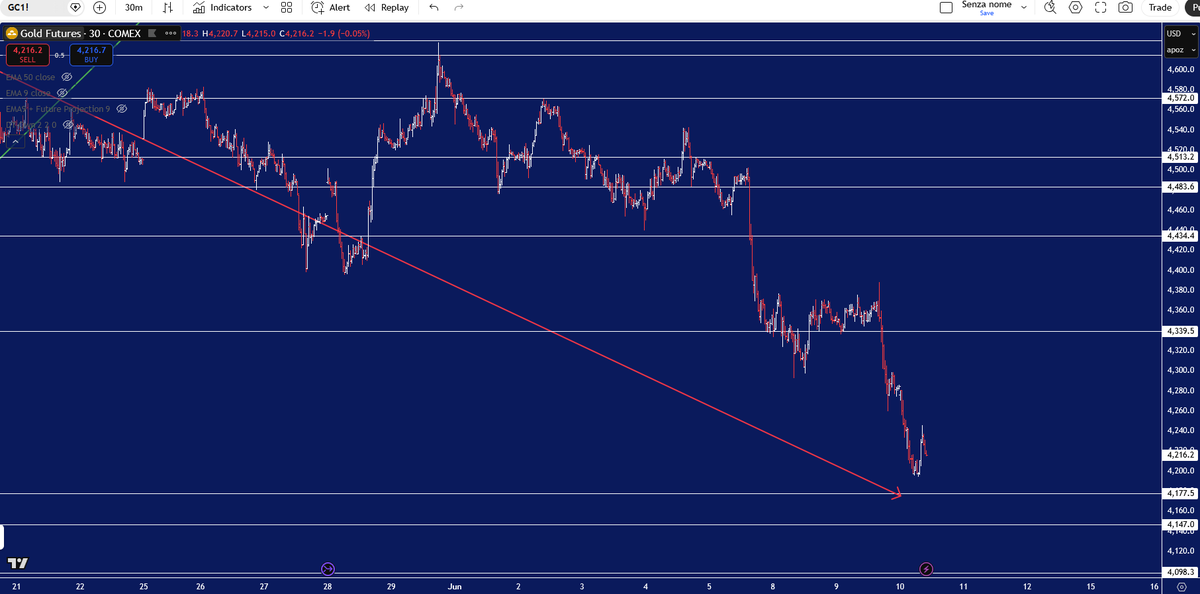Redo the last chart action
Image resolution: width=1200 pixels, height=594 pixels.
point(459,7)
